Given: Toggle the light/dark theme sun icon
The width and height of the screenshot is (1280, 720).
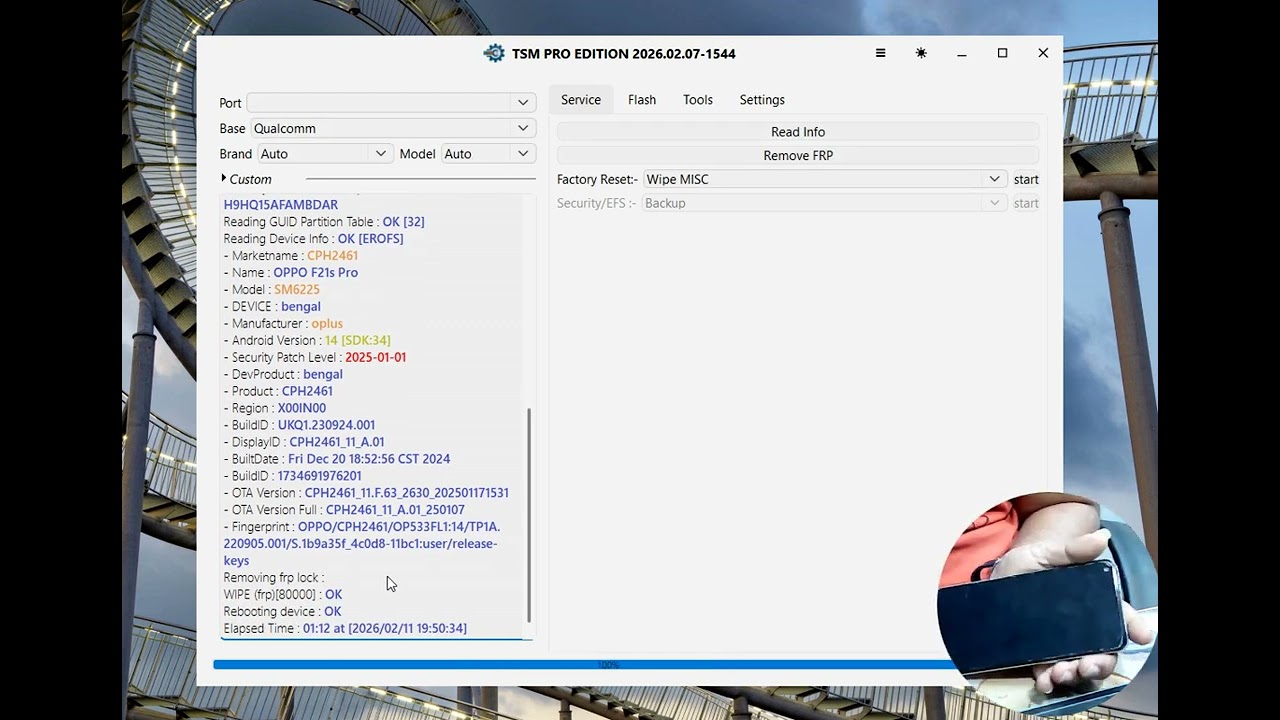Looking at the screenshot, I should click(921, 53).
